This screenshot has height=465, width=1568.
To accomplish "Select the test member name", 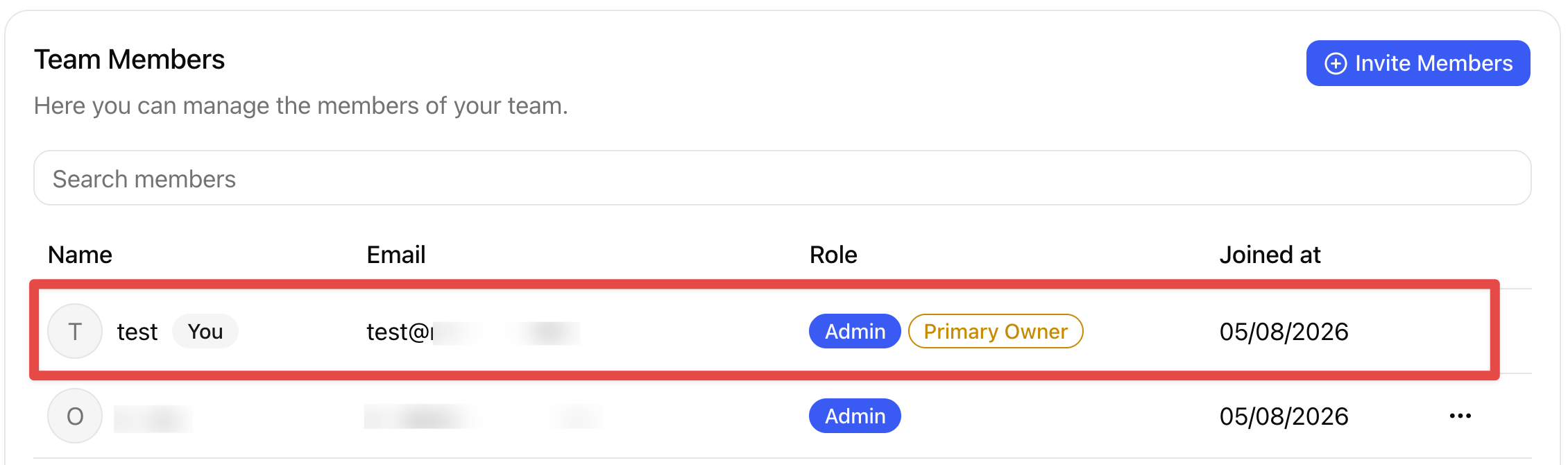I will [x=137, y=332].
